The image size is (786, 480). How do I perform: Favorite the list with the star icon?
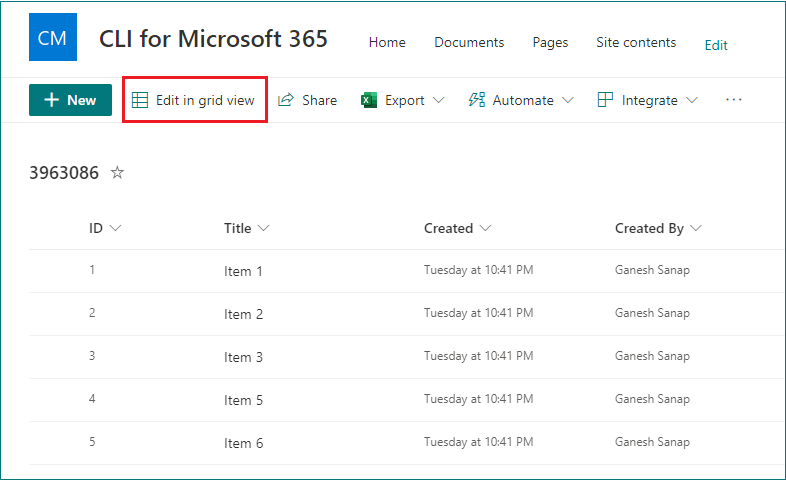117,173
